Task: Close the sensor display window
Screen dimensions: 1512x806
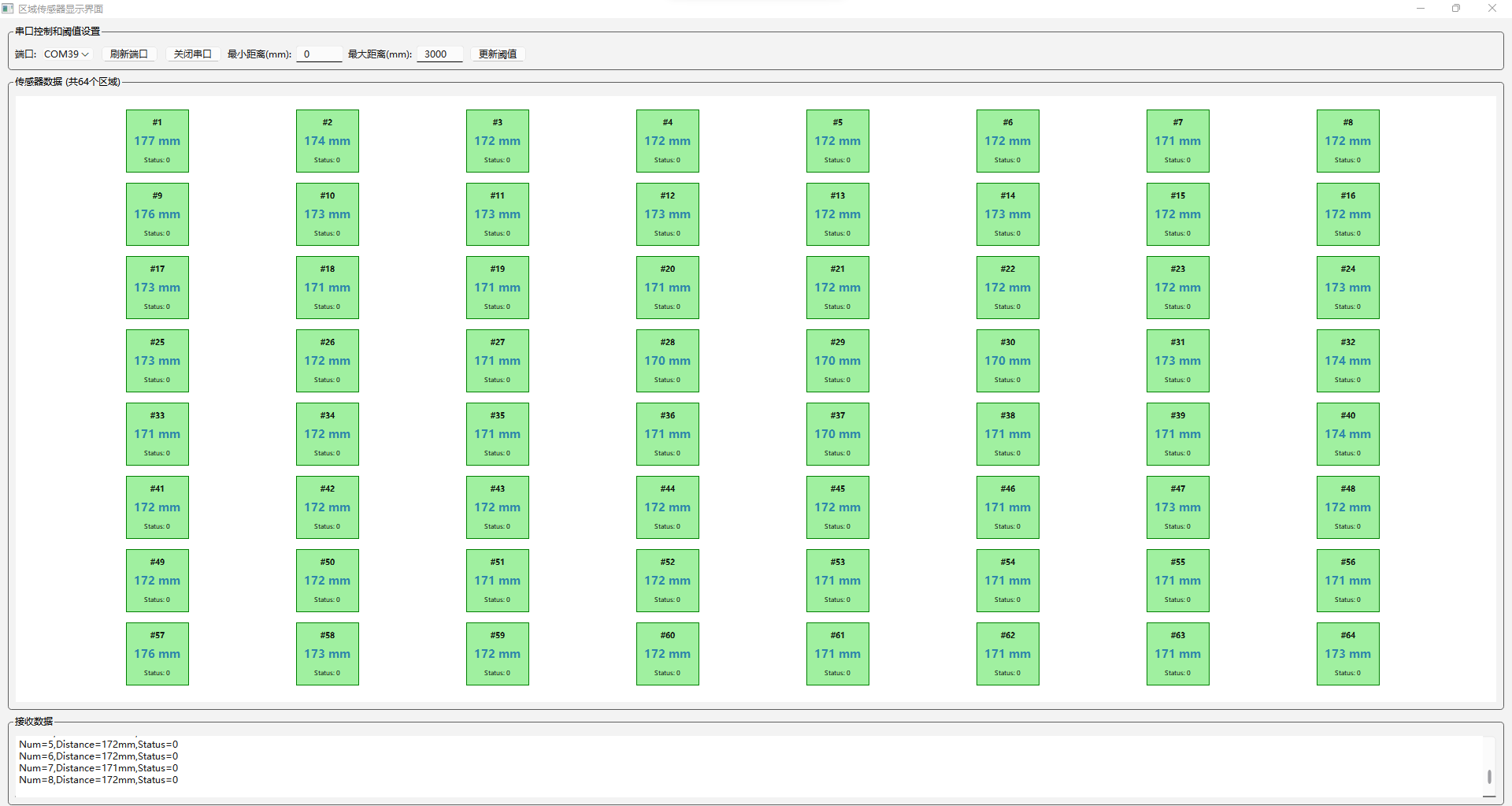Action: pos(1492,9)
